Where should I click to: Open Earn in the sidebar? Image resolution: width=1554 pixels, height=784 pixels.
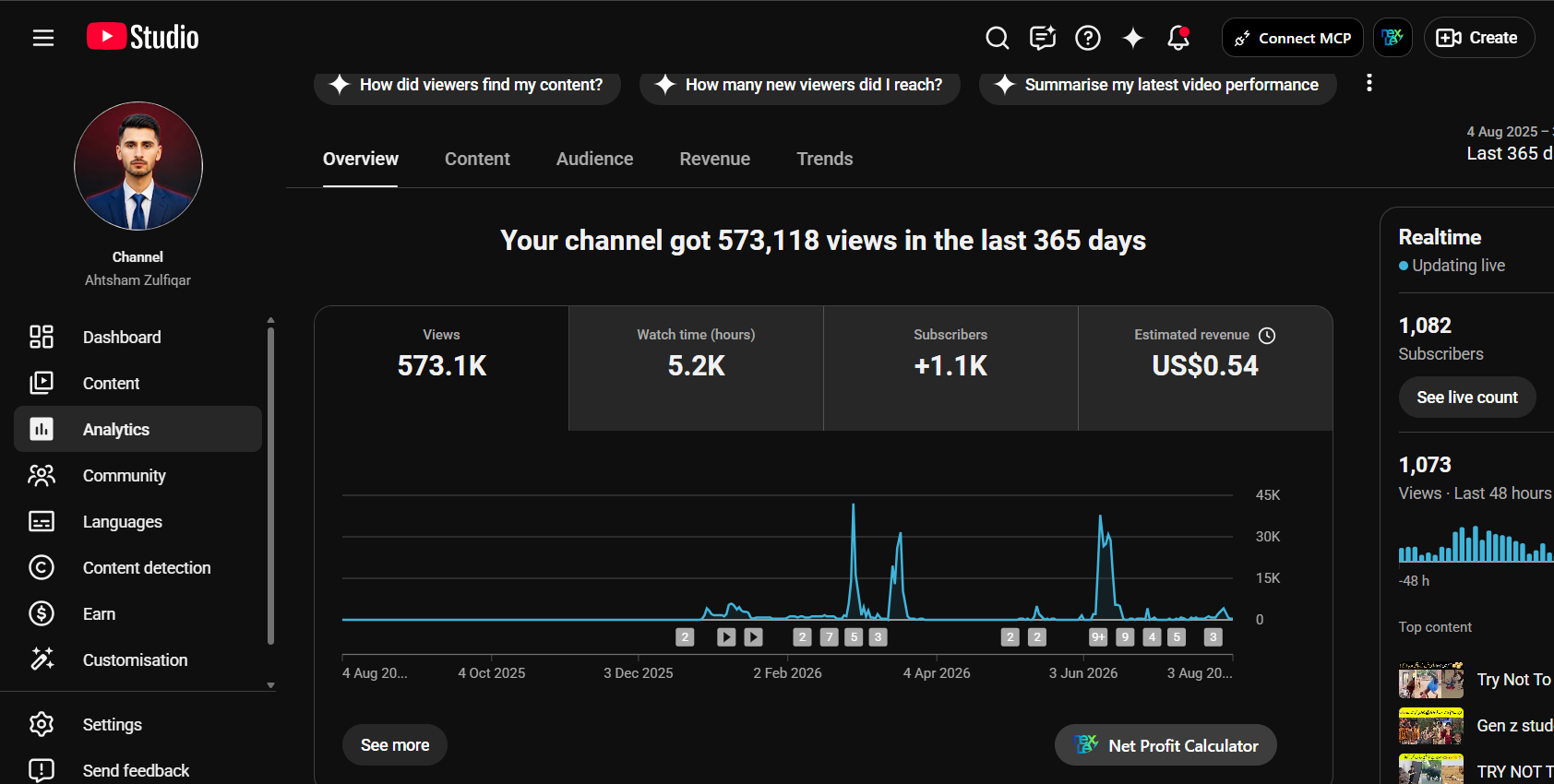138,614
